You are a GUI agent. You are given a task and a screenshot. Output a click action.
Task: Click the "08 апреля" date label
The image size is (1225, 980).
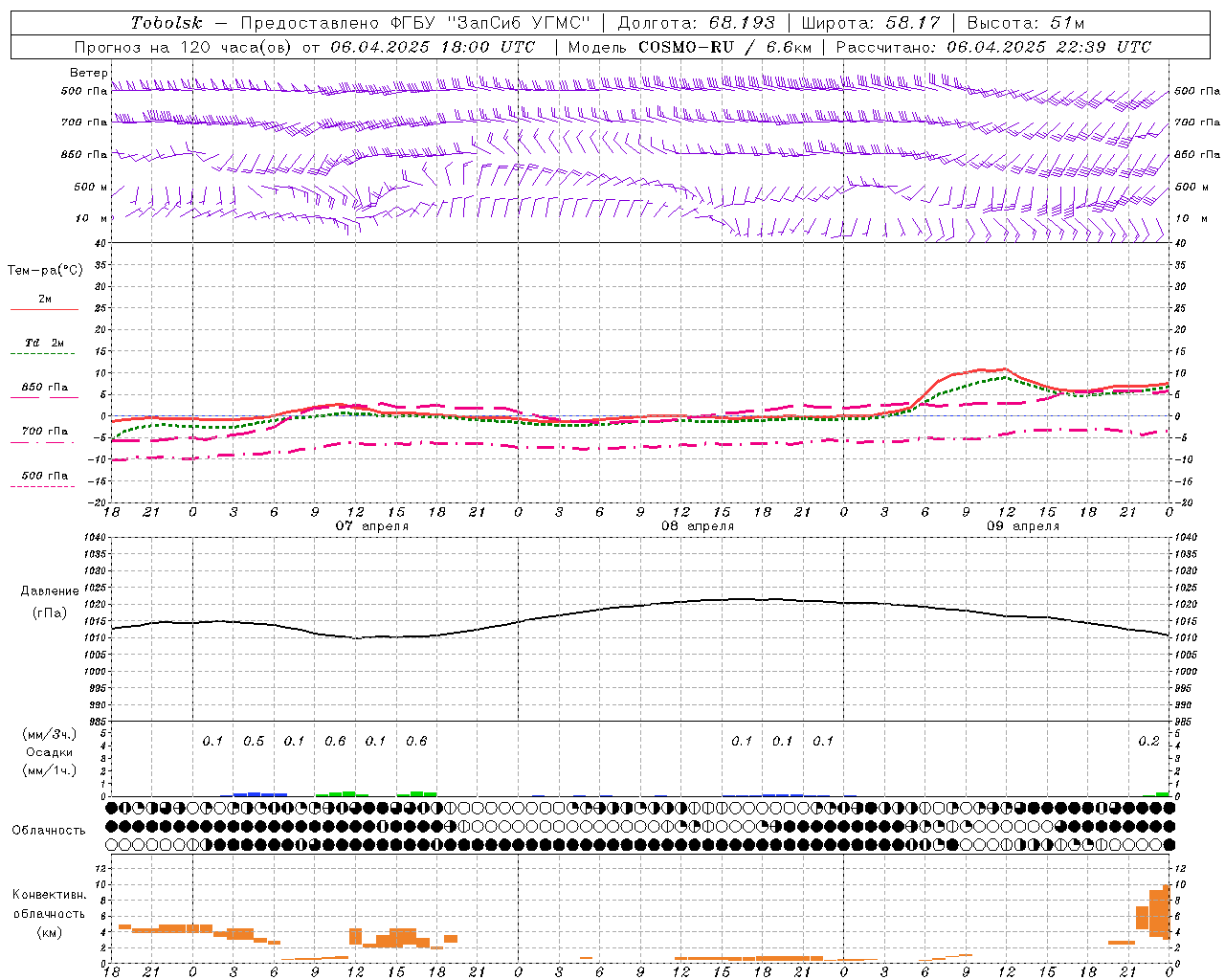pyautogui.click(x=698, y=526)
